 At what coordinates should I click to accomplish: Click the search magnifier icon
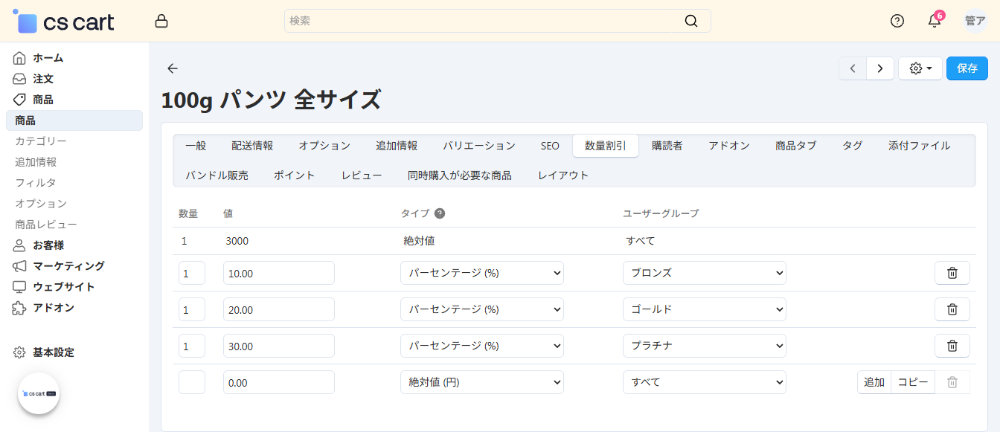tap(691, 21)
